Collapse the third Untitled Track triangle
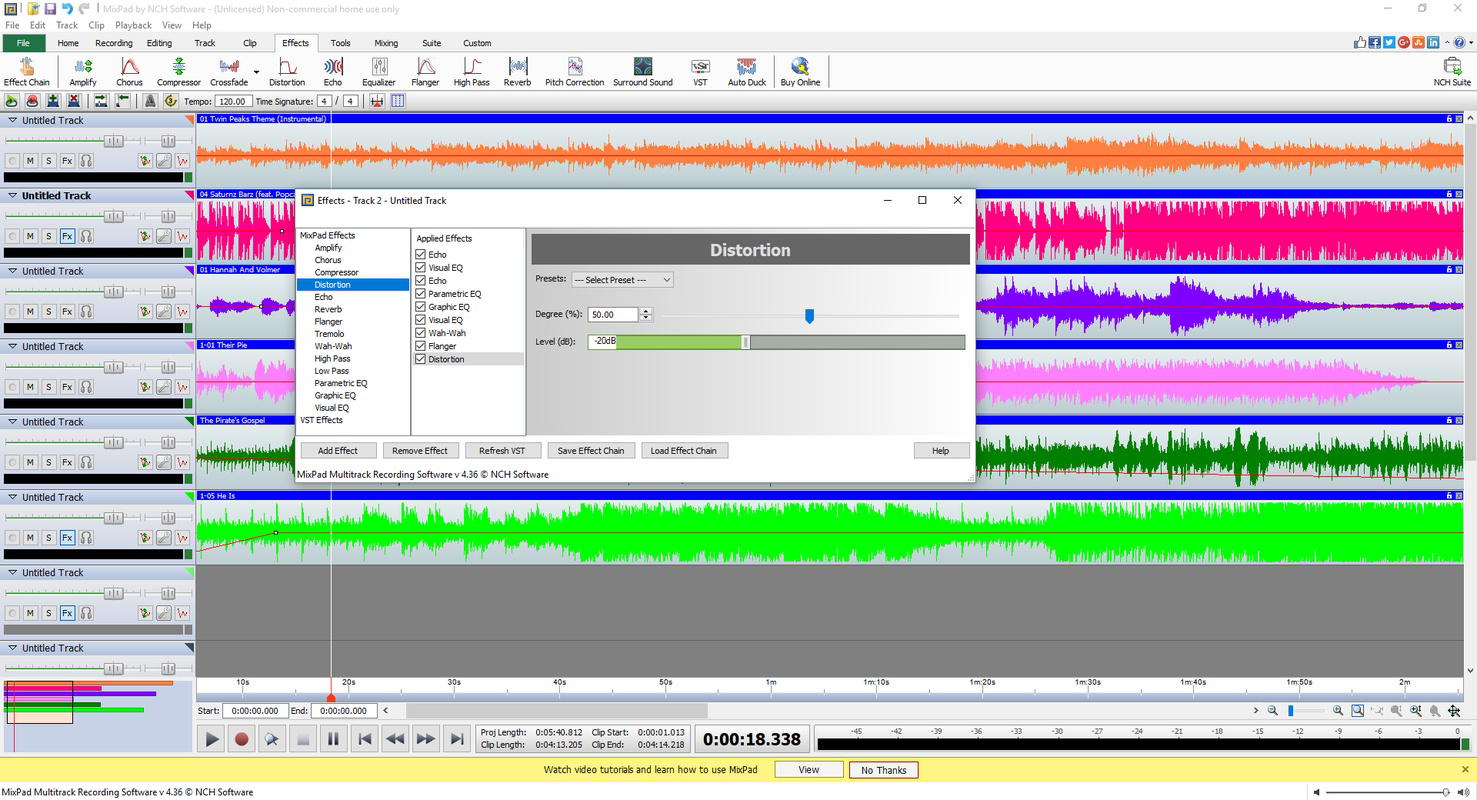This screenshot has width=1477, height=800. point(13,271)
